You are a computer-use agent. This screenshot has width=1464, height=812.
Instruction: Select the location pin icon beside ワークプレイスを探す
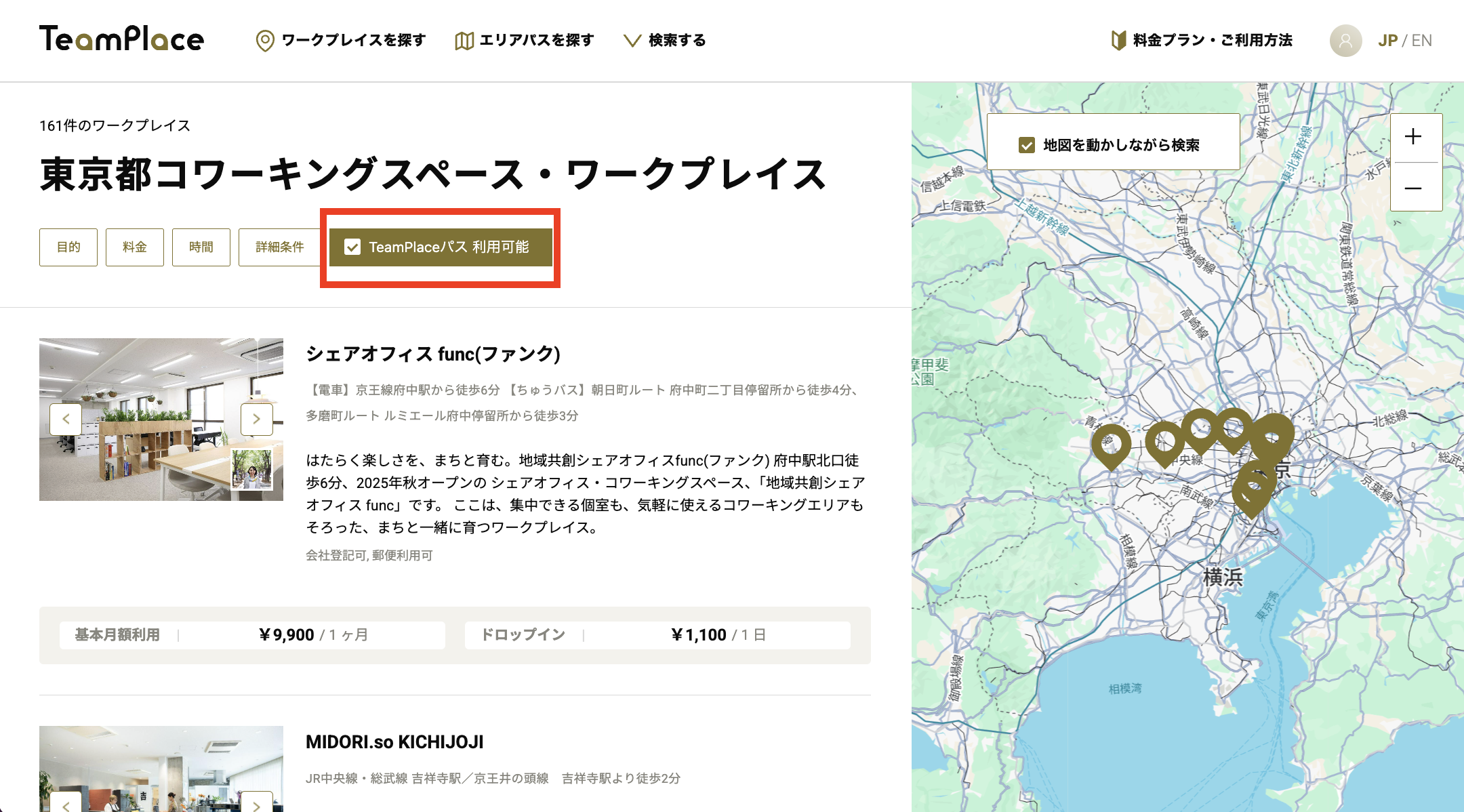pyautogui.click(x=264, y=40)
